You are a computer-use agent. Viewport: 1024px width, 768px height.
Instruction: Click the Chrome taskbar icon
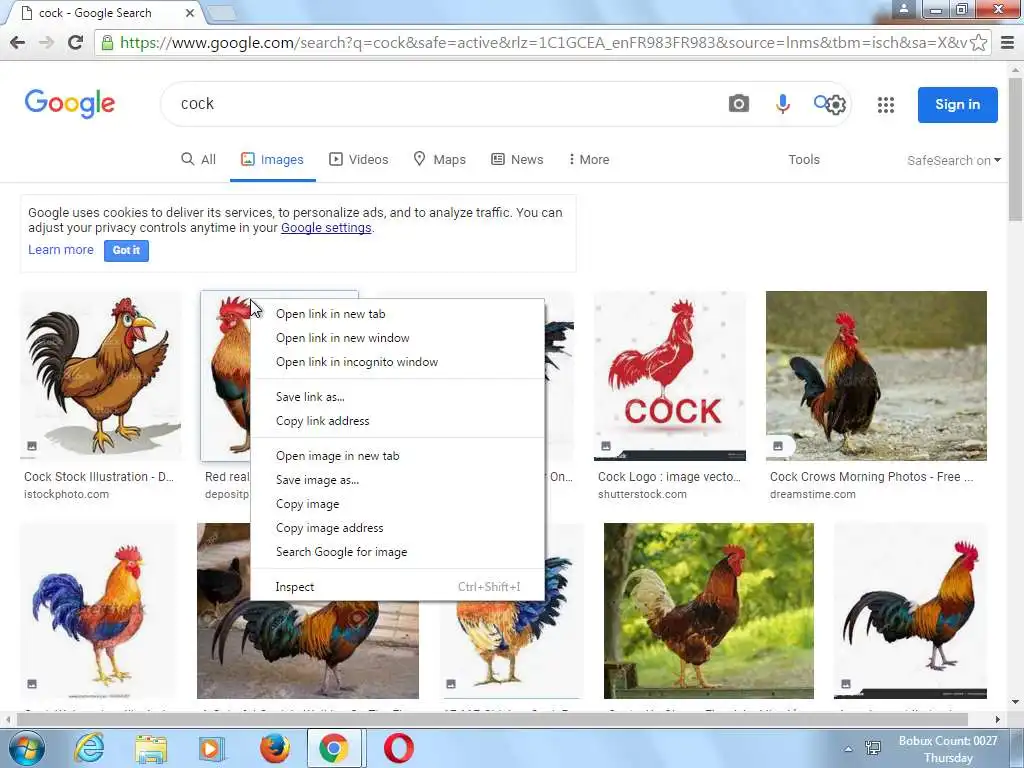pyautogui.click(x=334, y=748)
